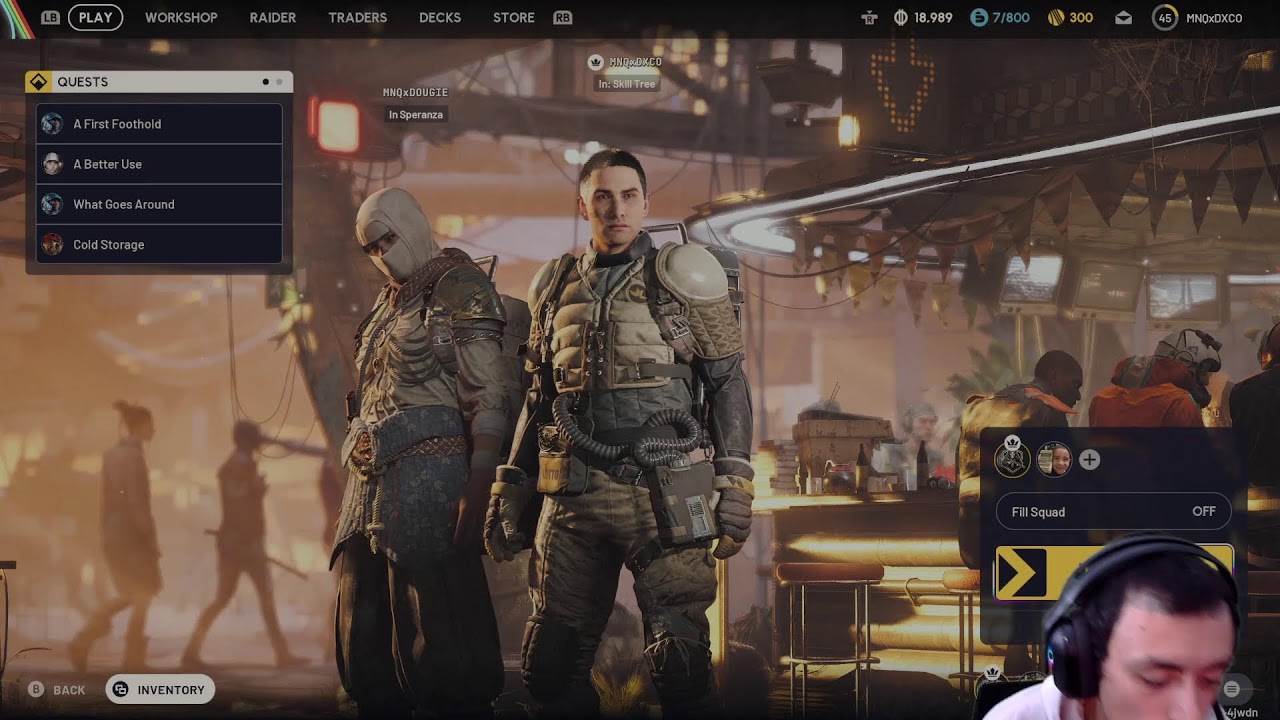Screen dimensions: 1280x720
Task: Open the What Goes Around quest
Action: (159, 204)
